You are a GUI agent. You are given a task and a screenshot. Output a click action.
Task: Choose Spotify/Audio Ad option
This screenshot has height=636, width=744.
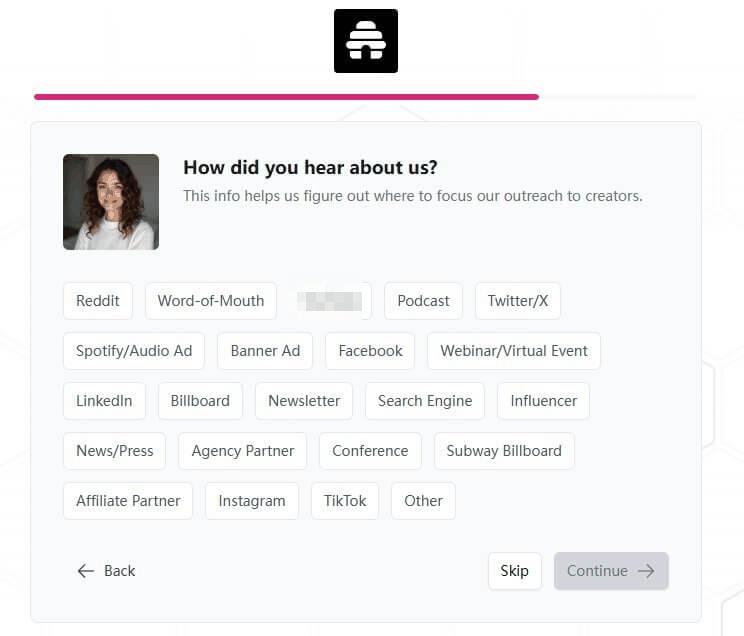point(134,351)
